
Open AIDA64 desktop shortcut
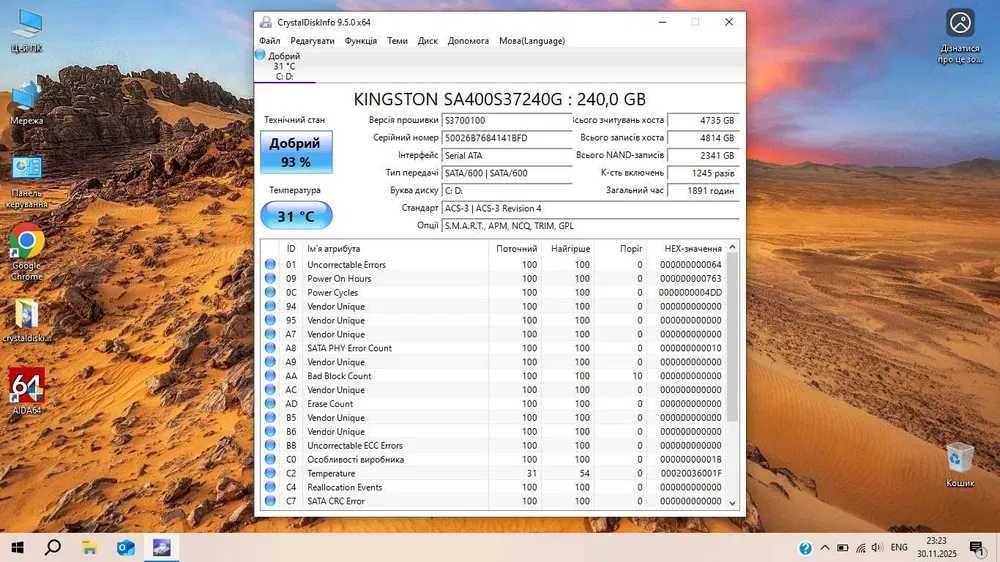click(27, 392)
